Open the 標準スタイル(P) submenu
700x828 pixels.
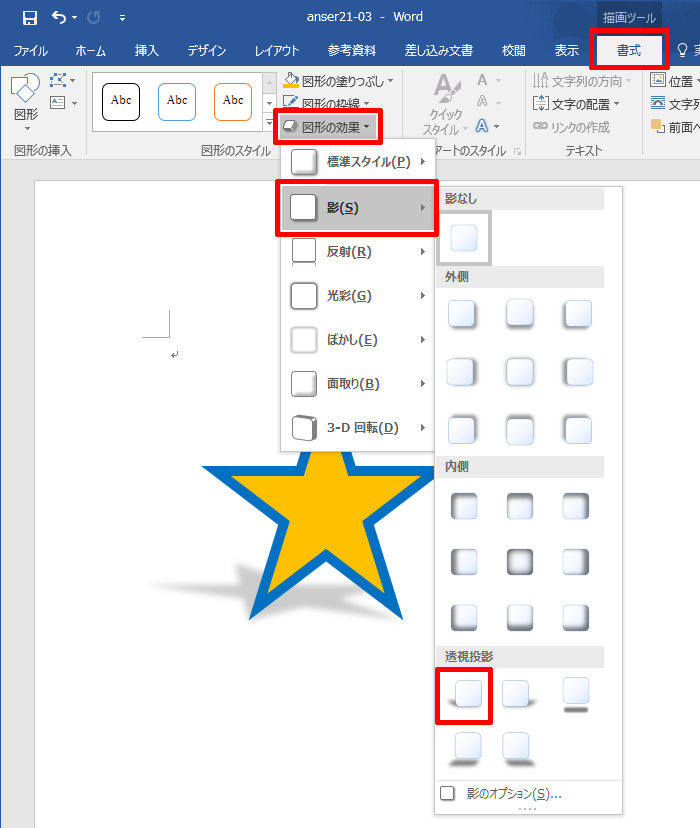point(357,162)
